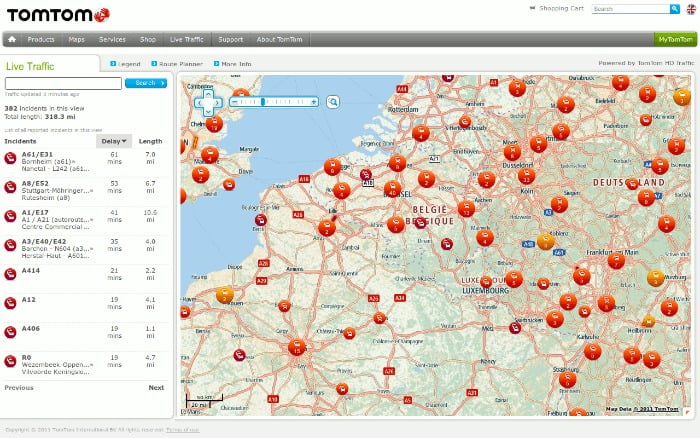Click the R0 incident icon

[10, 361]
